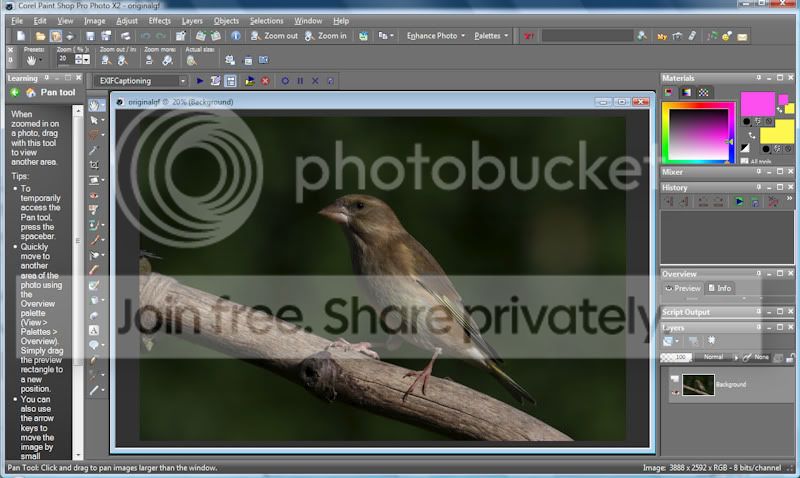Select the Background layer thumbnail
Screen dimensions: 800x478
(697, 384)
